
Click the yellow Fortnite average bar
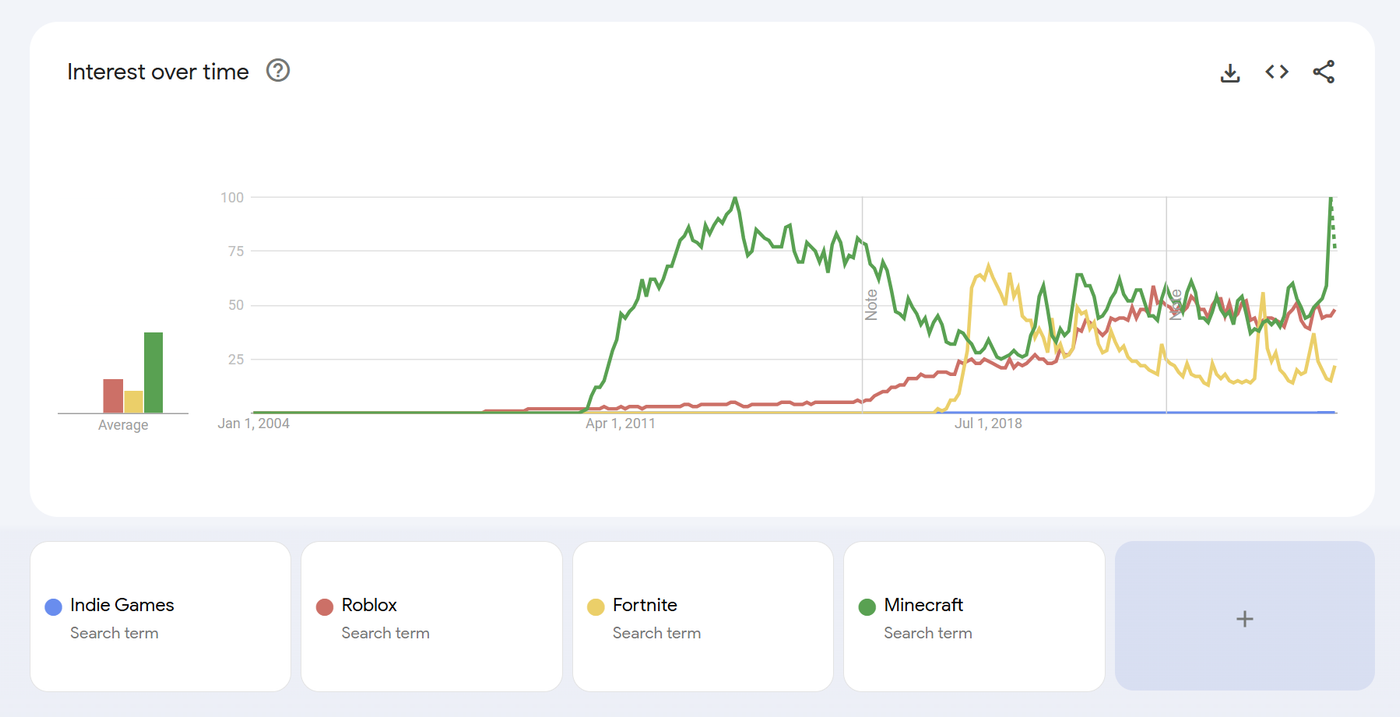pyautogui.click(x=133, y=402)
